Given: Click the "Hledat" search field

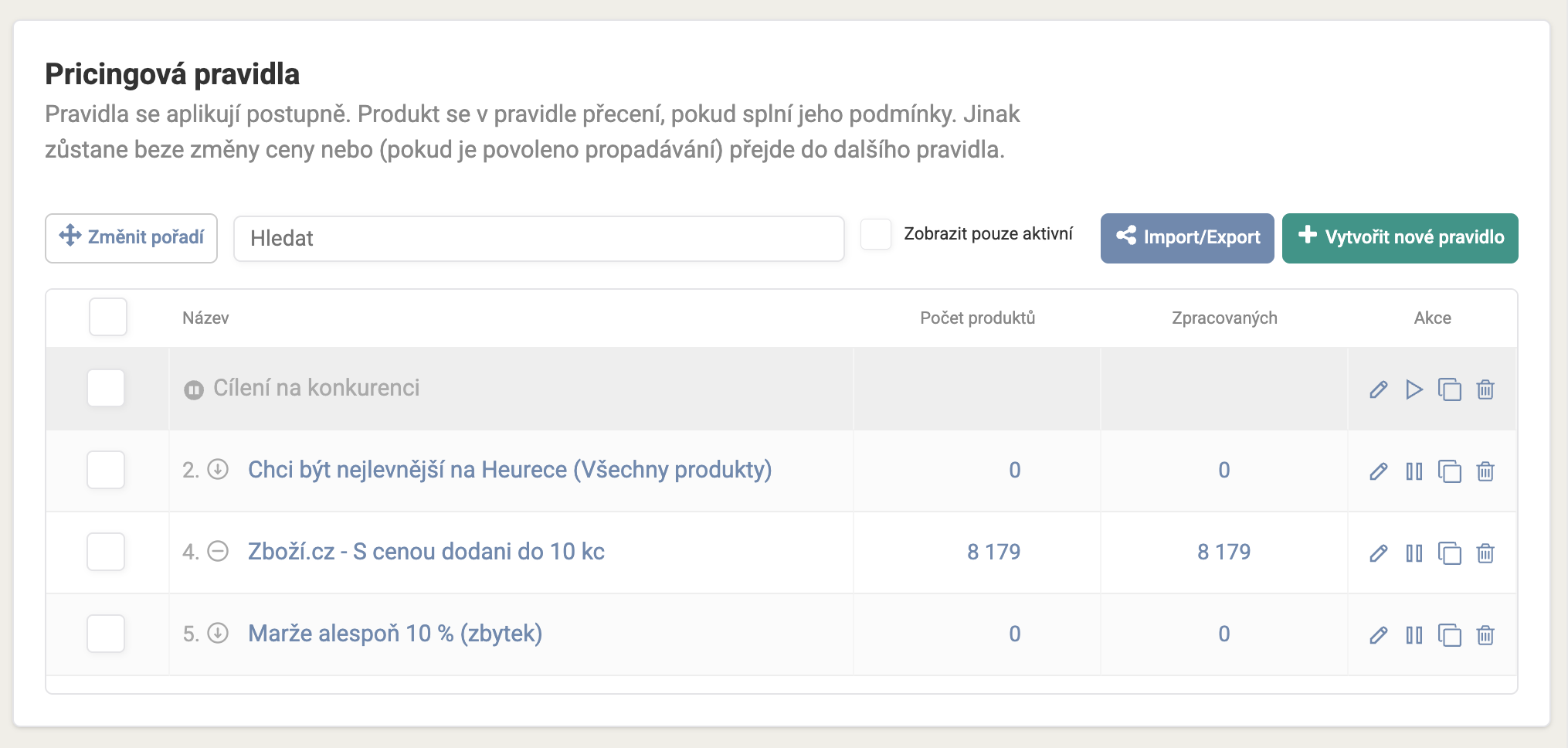Looking at the screenshot, I should point(539,238).
